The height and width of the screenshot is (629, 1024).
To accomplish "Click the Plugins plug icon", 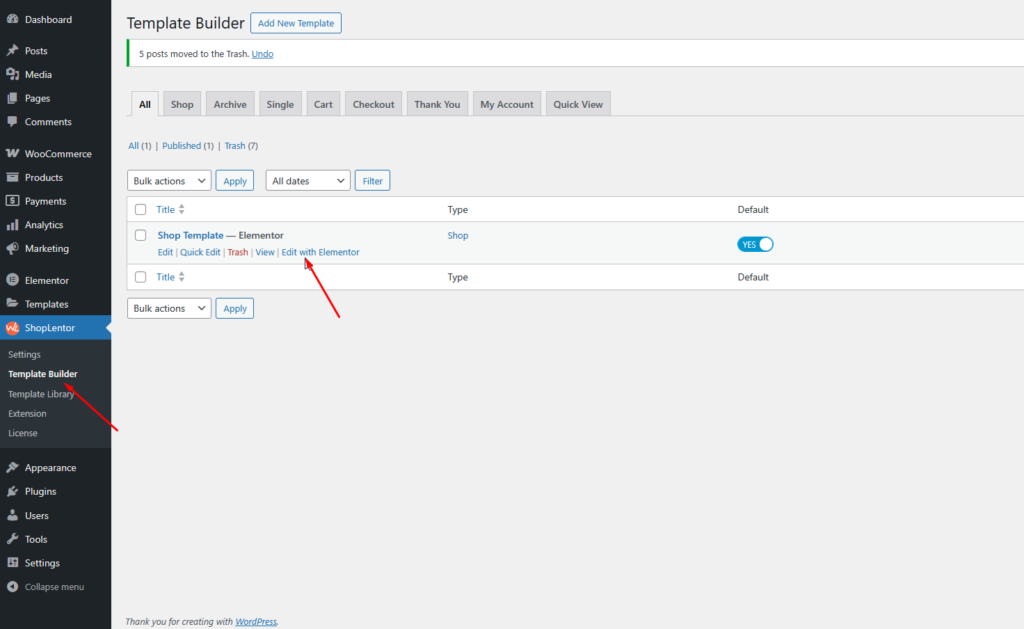I will [12, 491].
